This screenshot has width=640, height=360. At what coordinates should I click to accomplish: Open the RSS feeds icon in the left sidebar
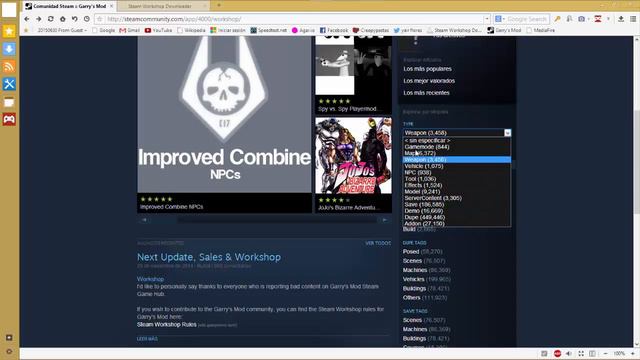tap(9, 67)
